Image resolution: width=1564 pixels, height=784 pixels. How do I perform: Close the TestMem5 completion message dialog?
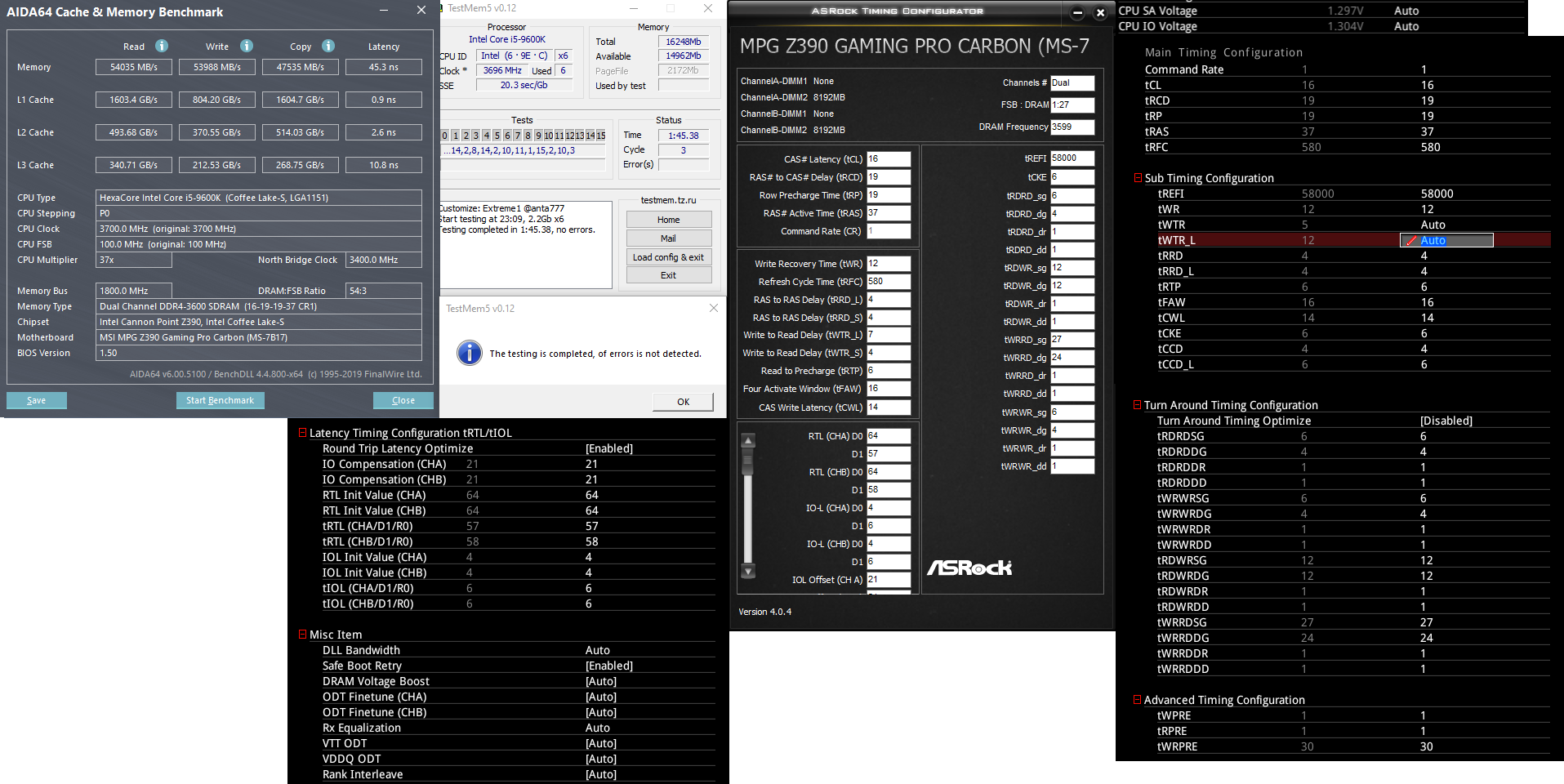click(714, 308)
